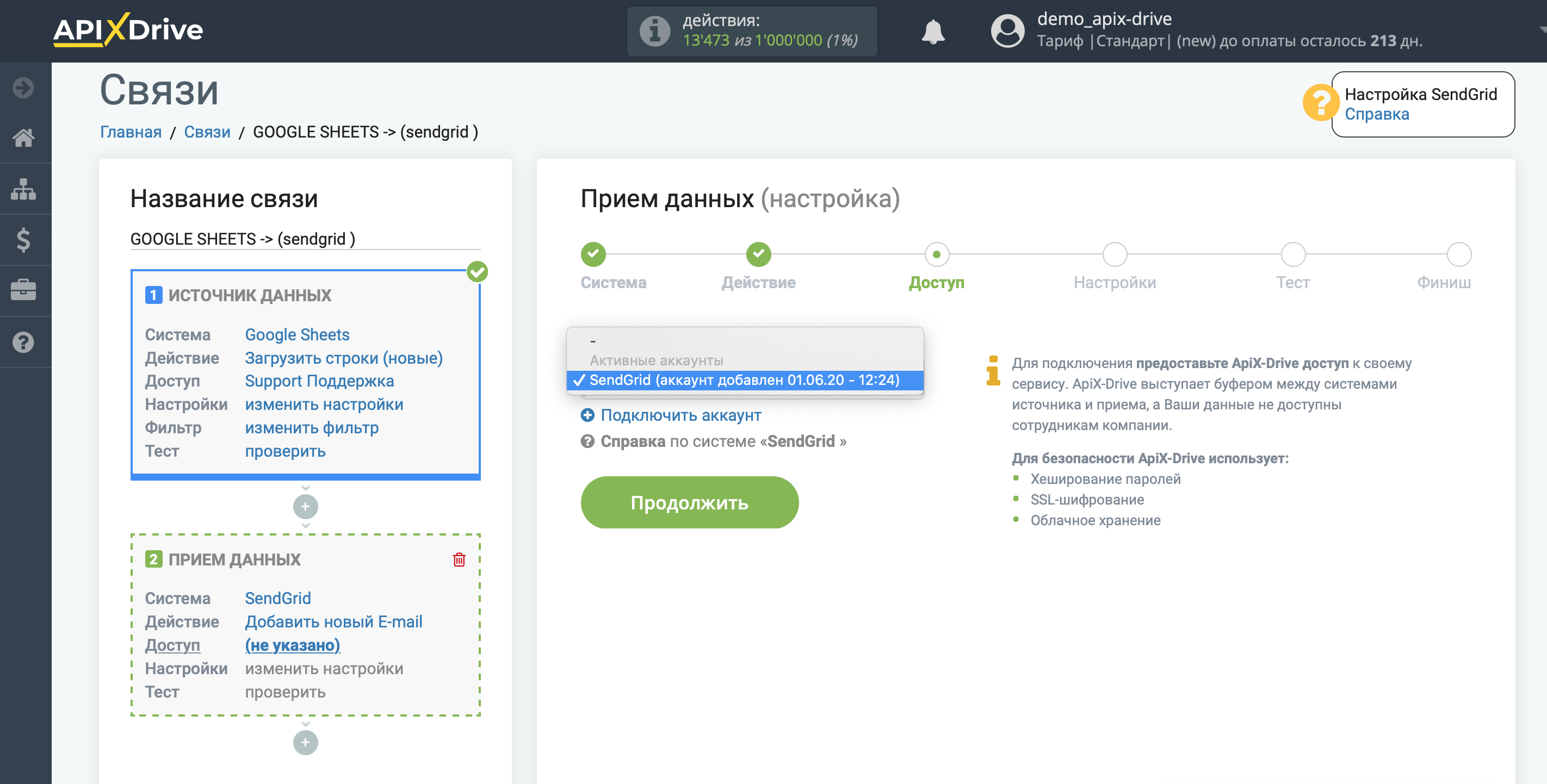1547x784 pixels.
Task: Expand sidebar with arrow icon
Action: click(x=23, y=88)
